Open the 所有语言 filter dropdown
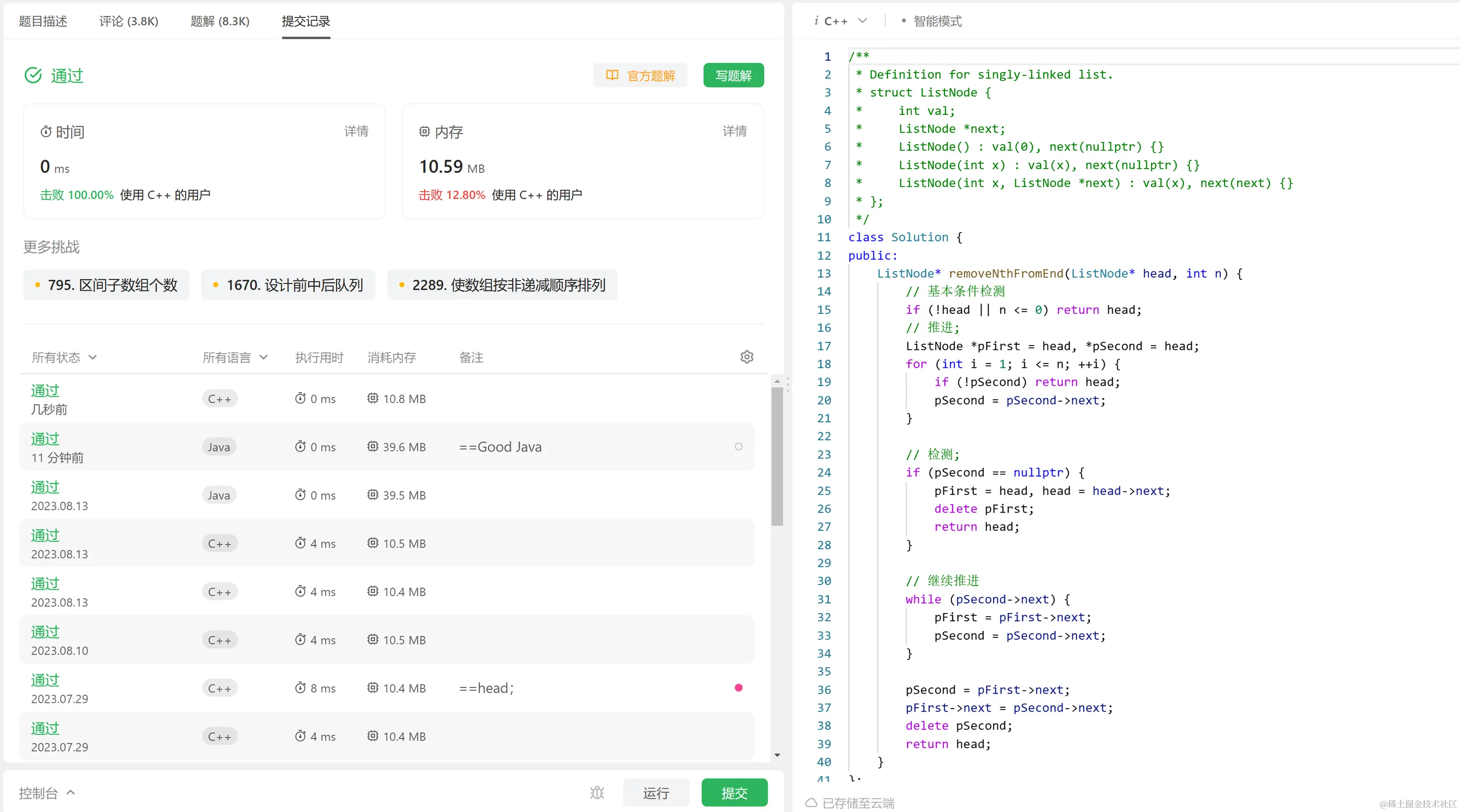The height and width of the screenshot is (812, 1460). pyautogui.click(x=235, y=357)
